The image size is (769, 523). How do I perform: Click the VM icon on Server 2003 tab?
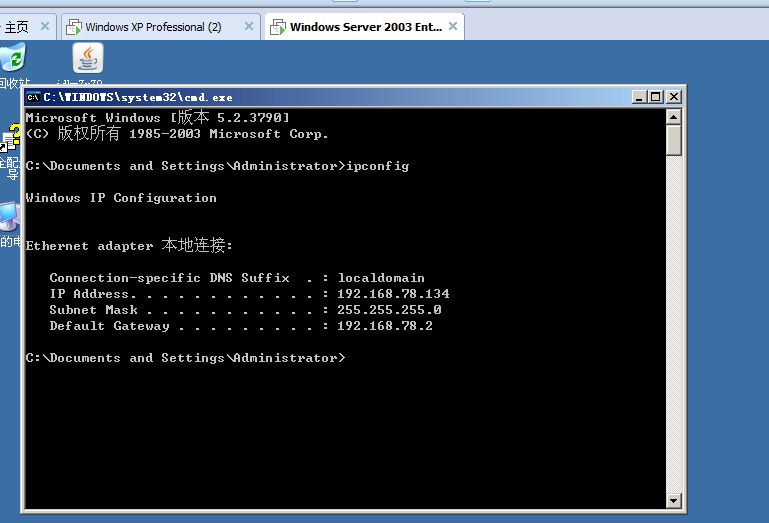(x=278, y=27)
